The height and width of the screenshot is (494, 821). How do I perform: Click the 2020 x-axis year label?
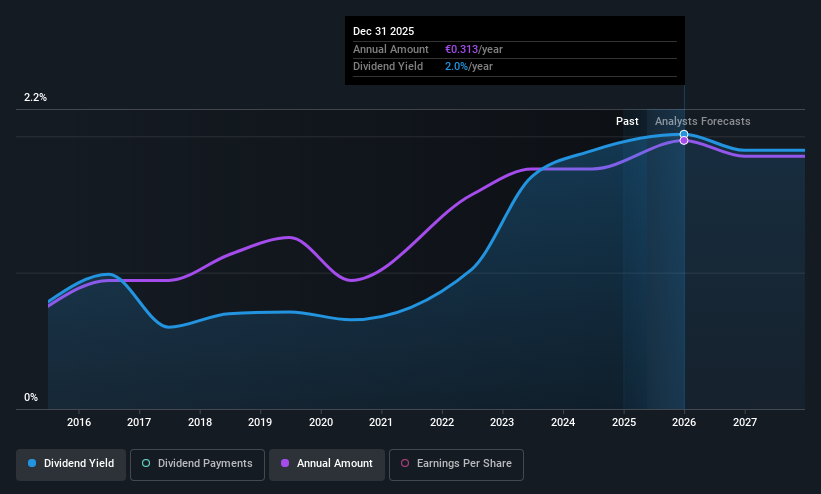click(x=321, y=422)
